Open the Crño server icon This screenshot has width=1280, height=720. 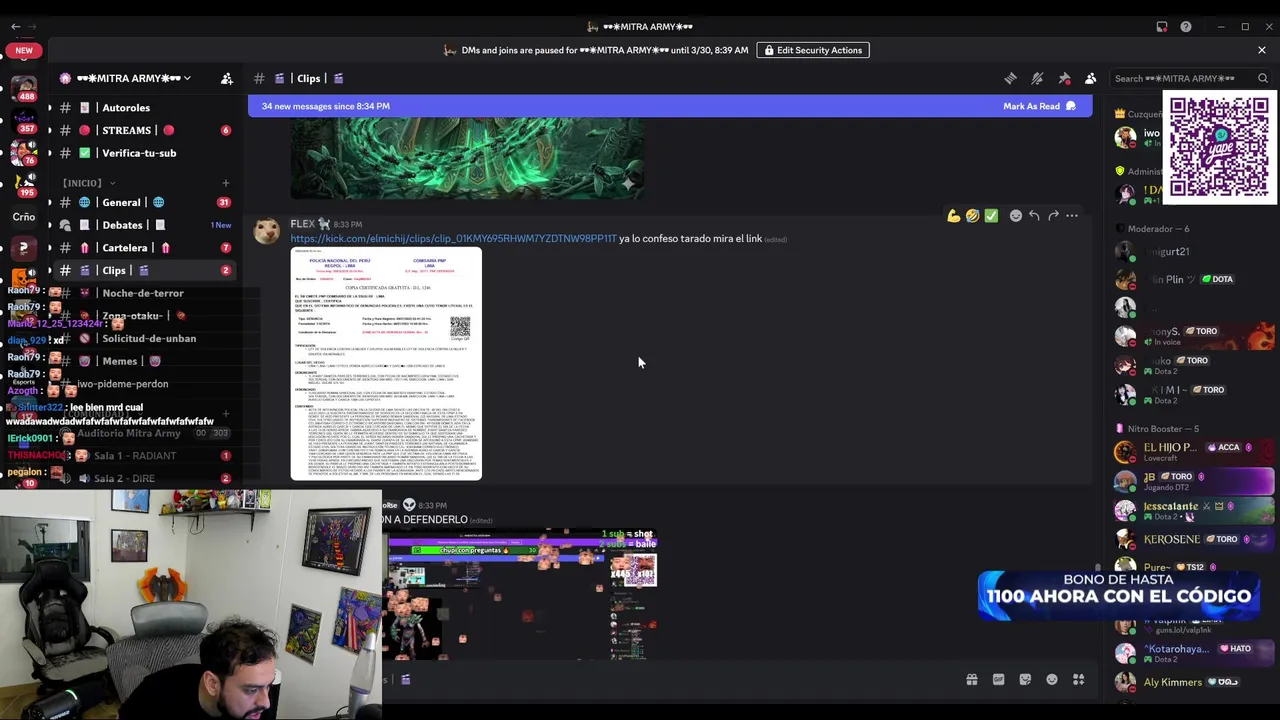(x=24, y=217)
